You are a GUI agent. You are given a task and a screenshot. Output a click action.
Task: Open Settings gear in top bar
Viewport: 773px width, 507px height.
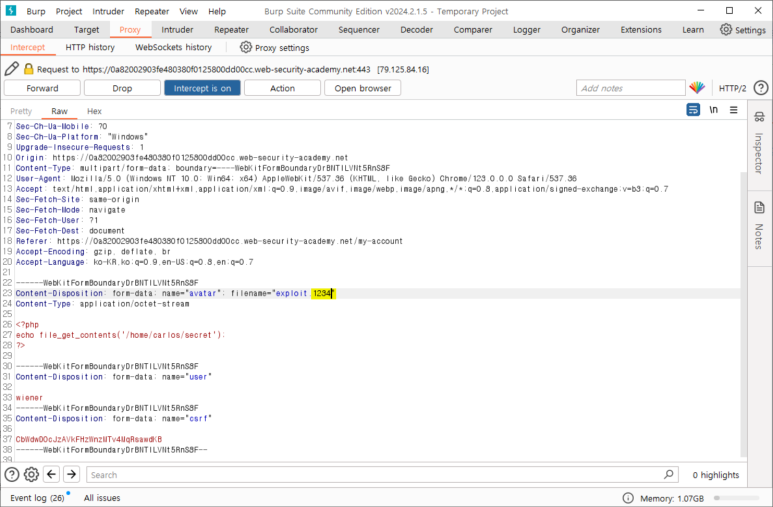(726, 30)
